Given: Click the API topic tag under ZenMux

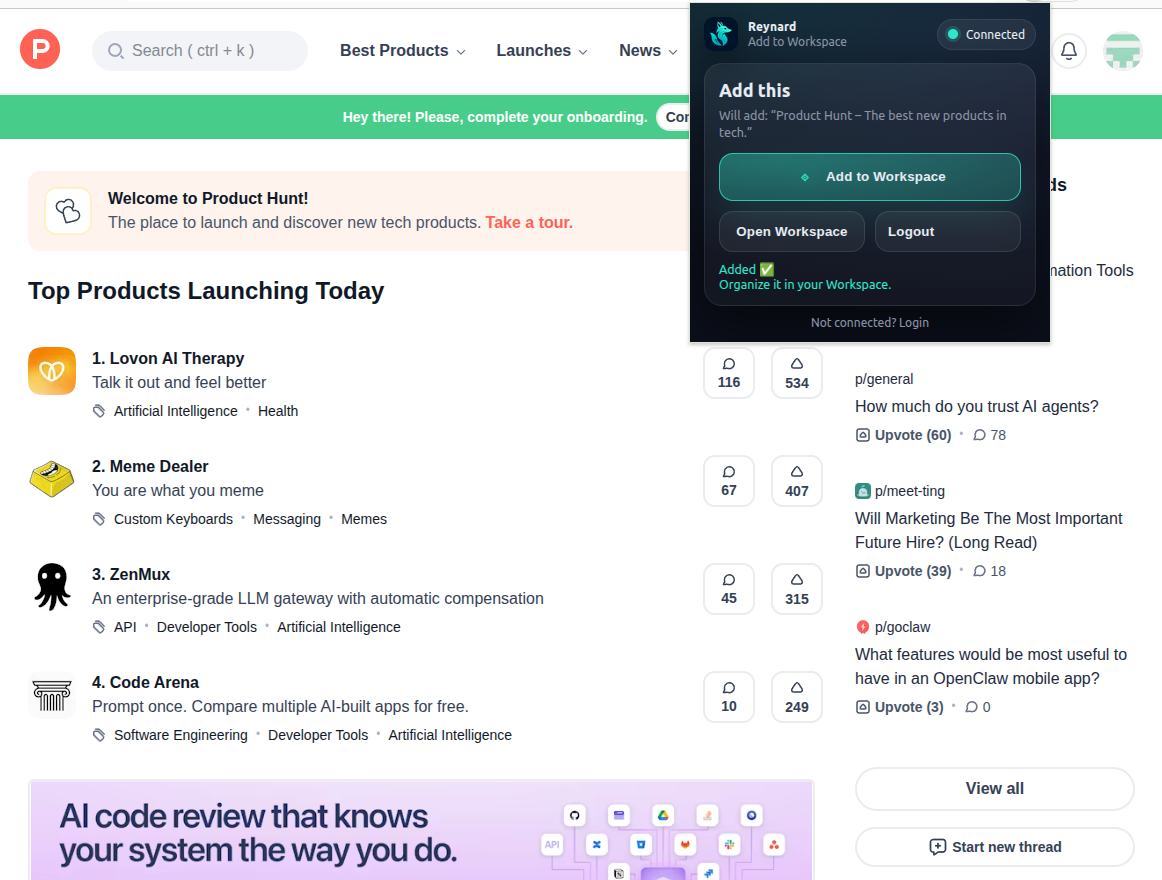Looking at the screenshot, I should (125, 627).
